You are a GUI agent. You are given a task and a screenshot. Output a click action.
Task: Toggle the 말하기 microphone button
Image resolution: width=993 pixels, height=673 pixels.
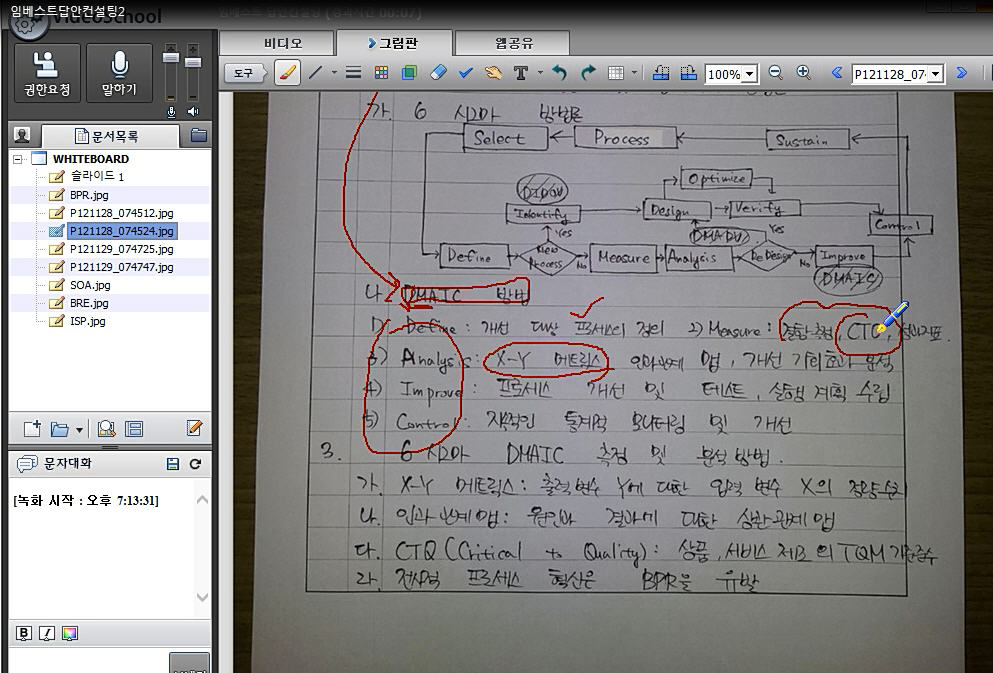pos(119,74)
